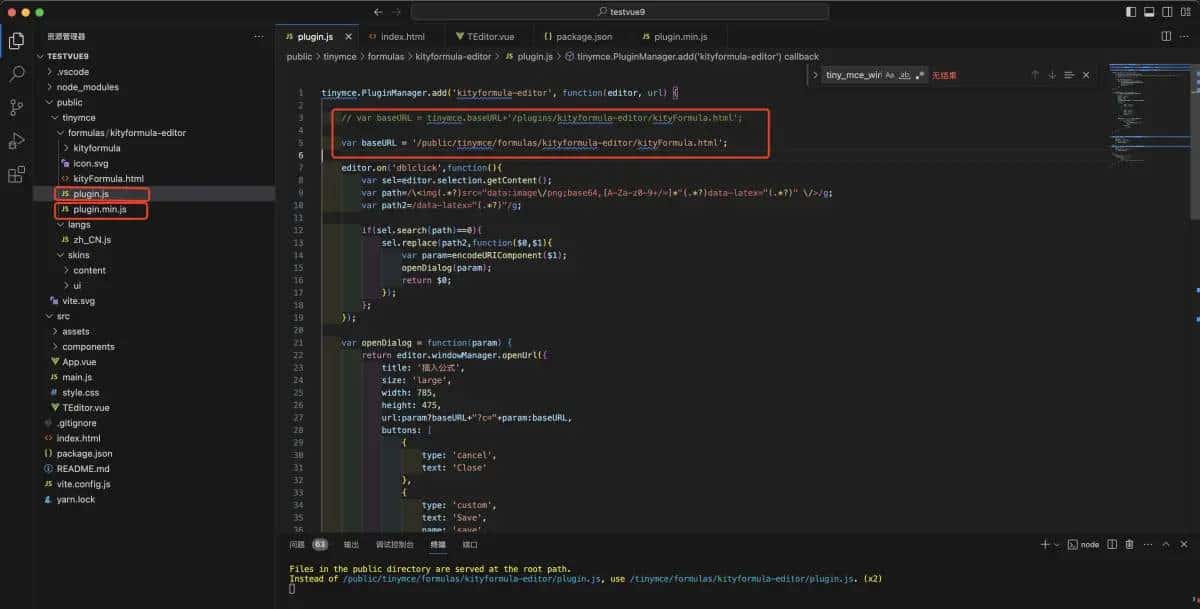Image resolution: width=1200 pixels, height=609 pixels.
Task: Open the Source Control view
Action: (16, 106)
